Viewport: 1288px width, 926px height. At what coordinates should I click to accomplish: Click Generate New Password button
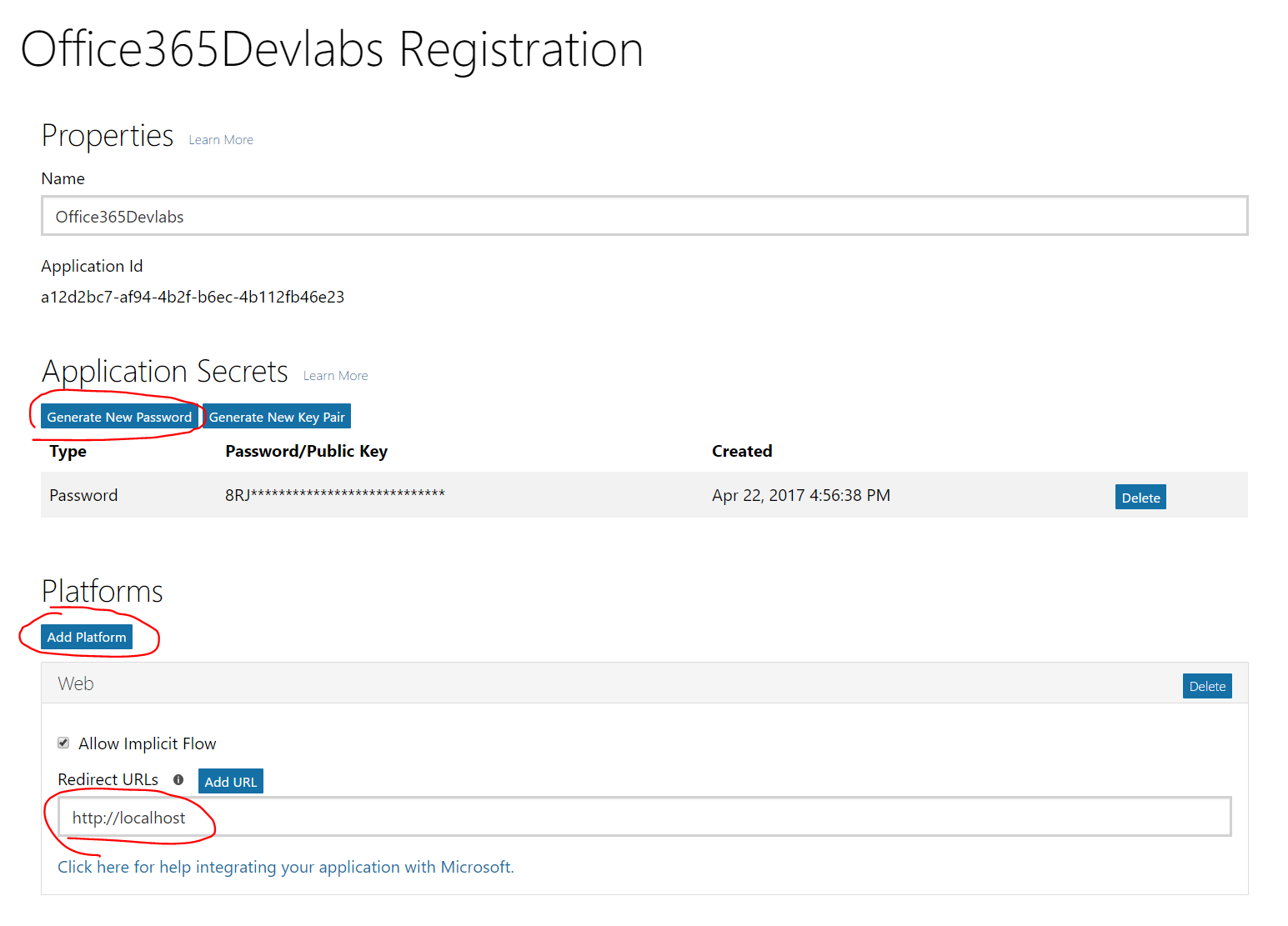pyautogui.click(x=119, y=417)
